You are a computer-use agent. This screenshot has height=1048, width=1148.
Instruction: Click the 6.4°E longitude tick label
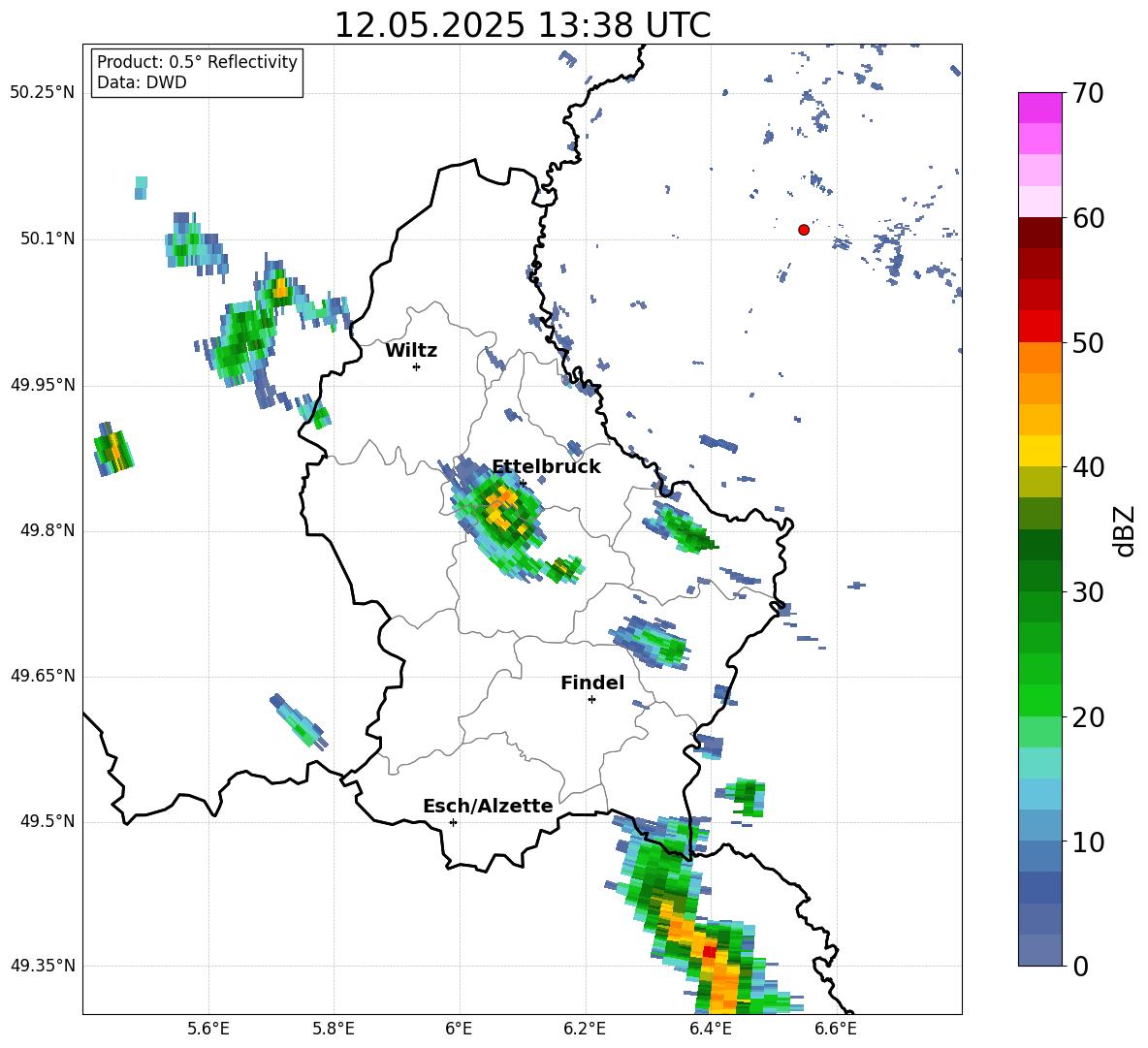[710, 1029]
